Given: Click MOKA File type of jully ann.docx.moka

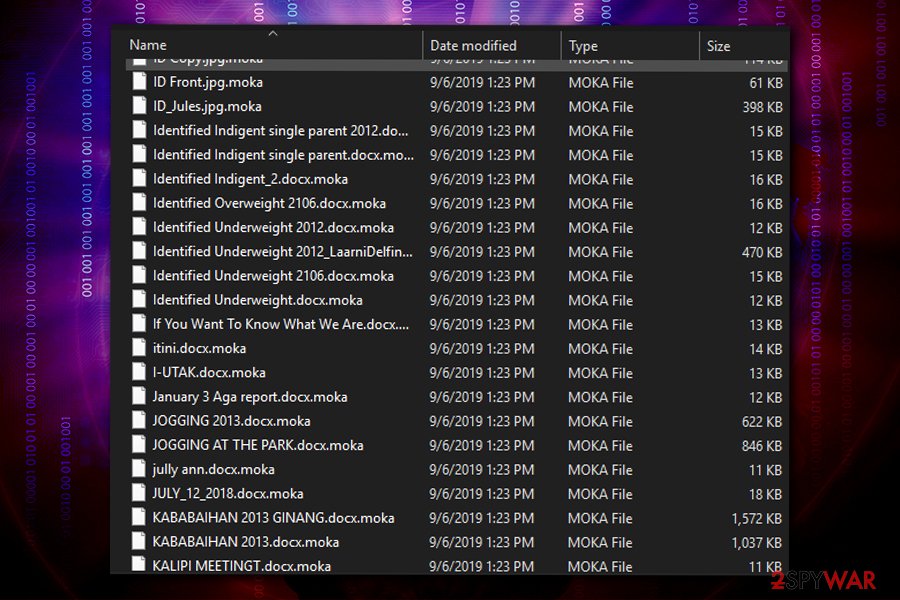Looking at the screenshot, I should coord(600,470).
